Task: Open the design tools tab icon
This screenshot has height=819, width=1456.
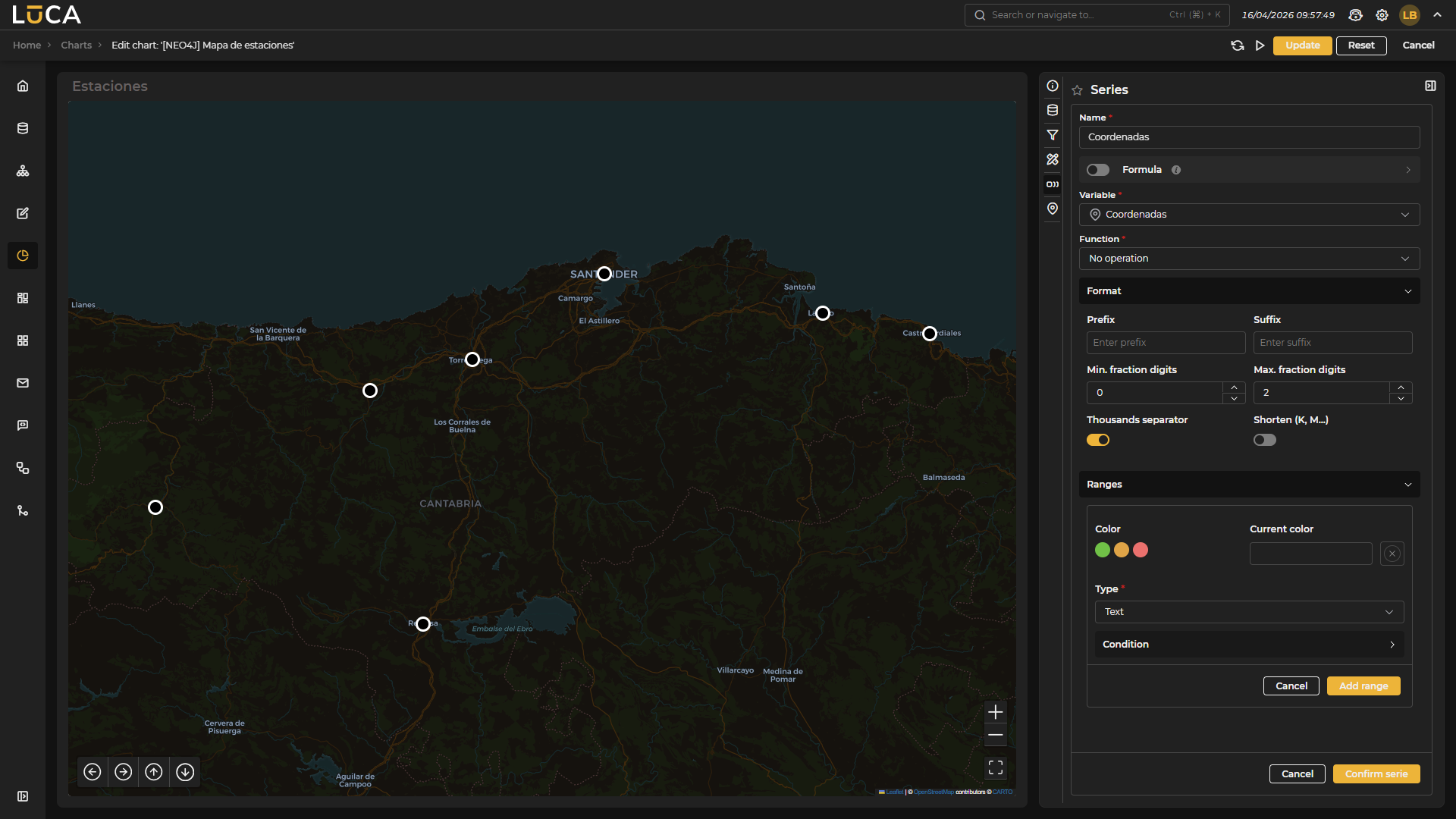Action: click(x=1053, y=159)
